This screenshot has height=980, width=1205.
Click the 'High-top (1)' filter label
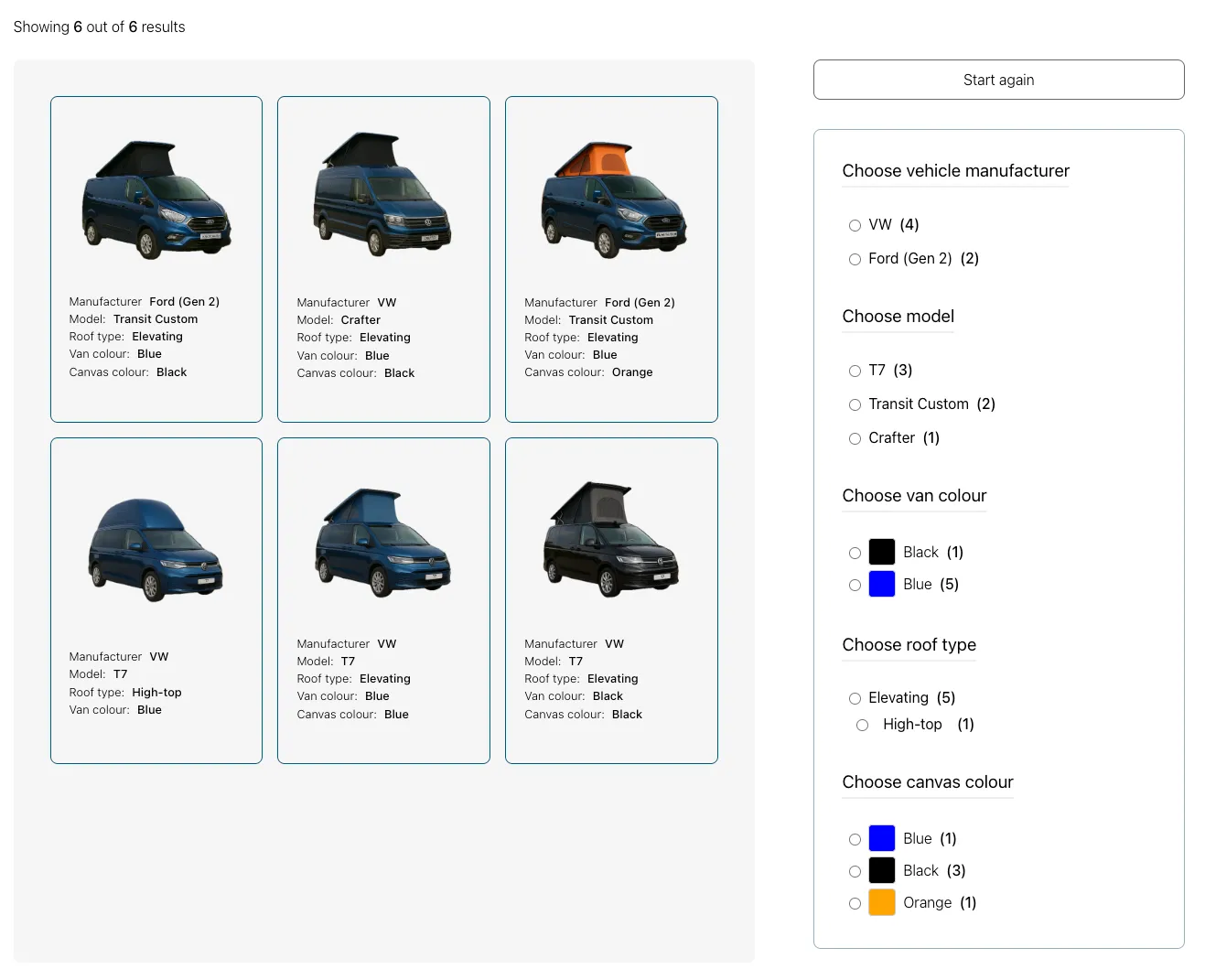929,725
